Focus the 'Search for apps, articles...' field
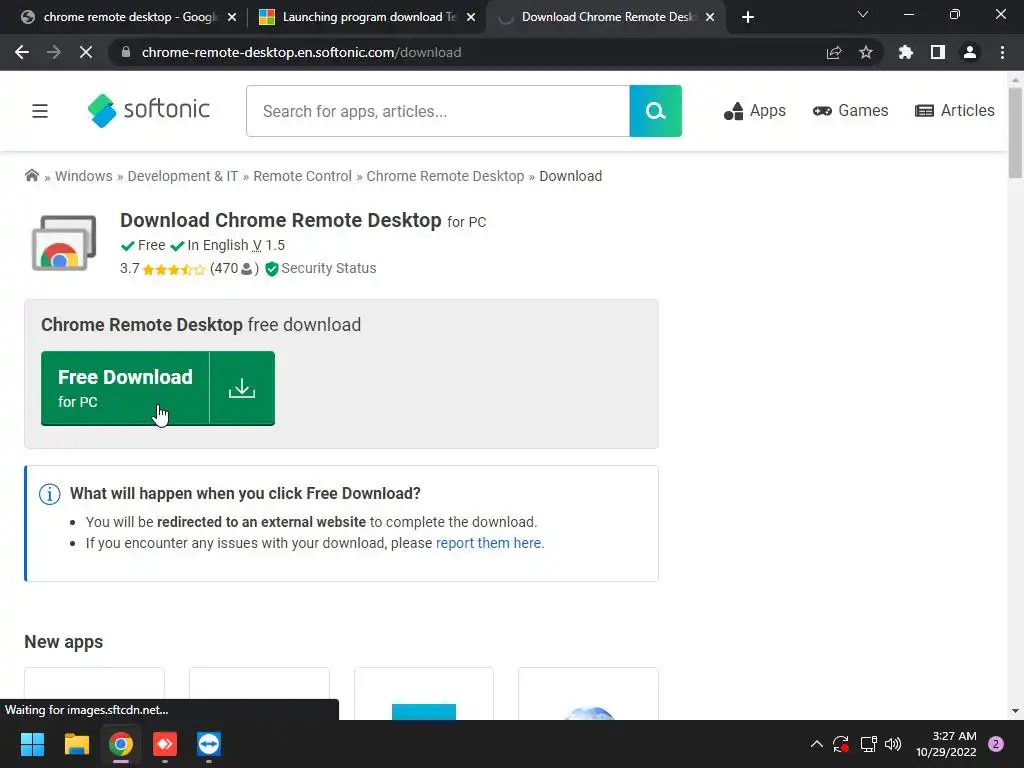The image size is (1024, 768). (x=438, y=111)
